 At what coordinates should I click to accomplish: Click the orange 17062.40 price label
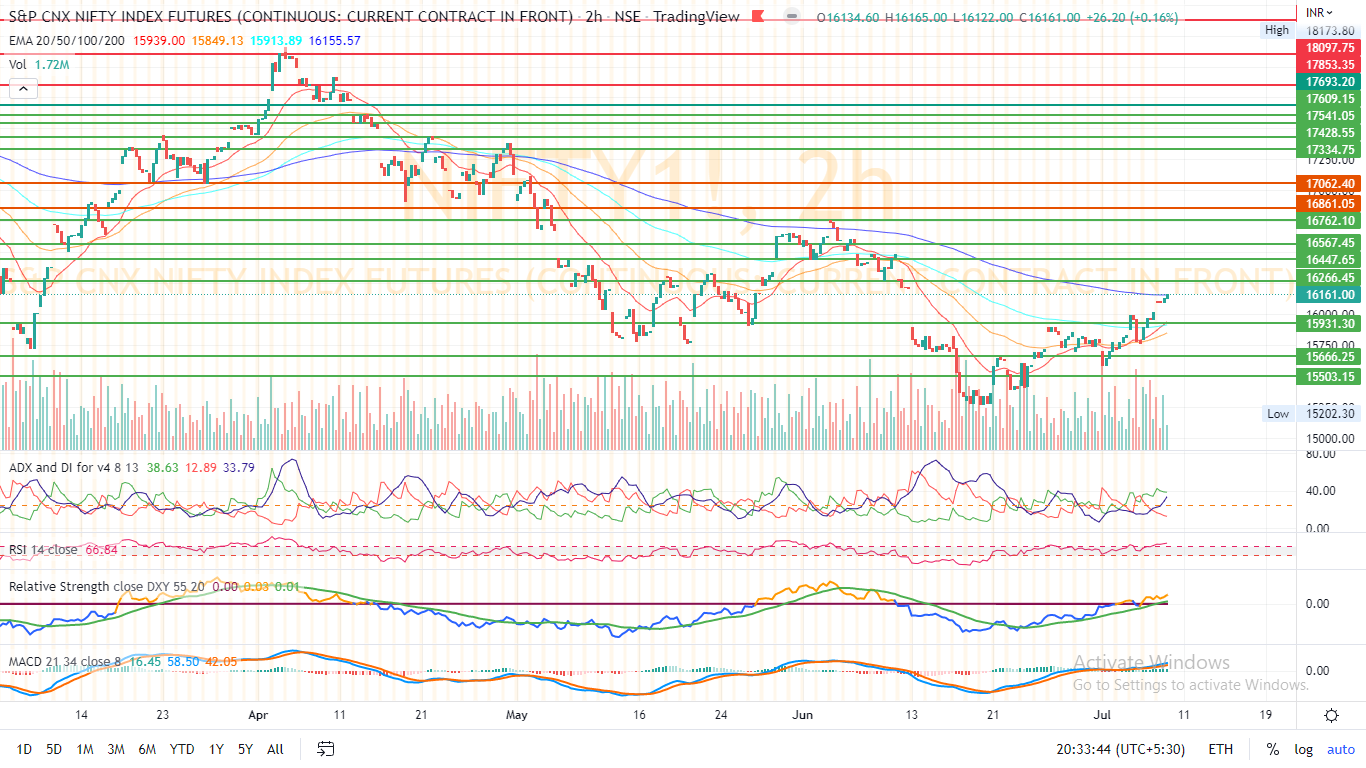tap(1330, 184)
